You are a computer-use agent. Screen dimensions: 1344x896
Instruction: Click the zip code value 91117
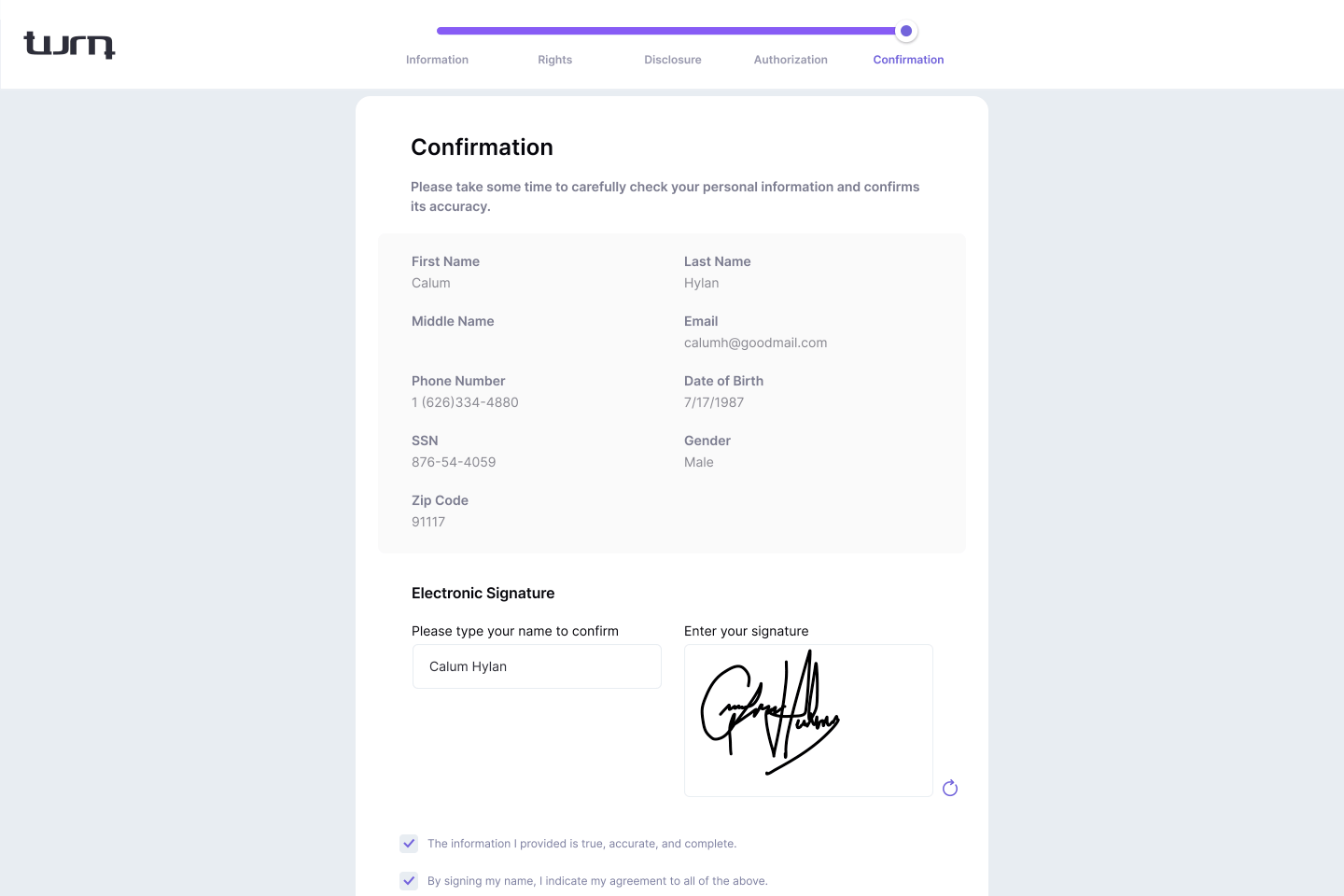[428, 522]
